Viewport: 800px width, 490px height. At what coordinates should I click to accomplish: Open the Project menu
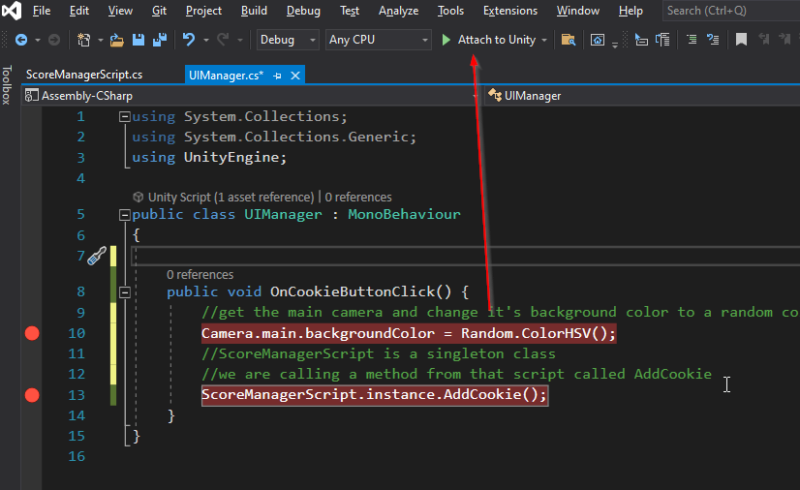point(204,11)
